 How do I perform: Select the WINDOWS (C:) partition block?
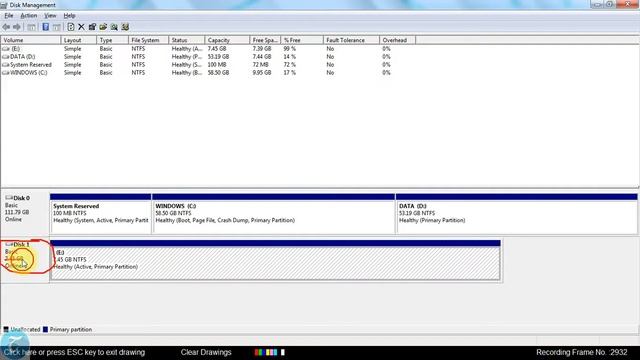pyautogui.click(x=273, y=214)
